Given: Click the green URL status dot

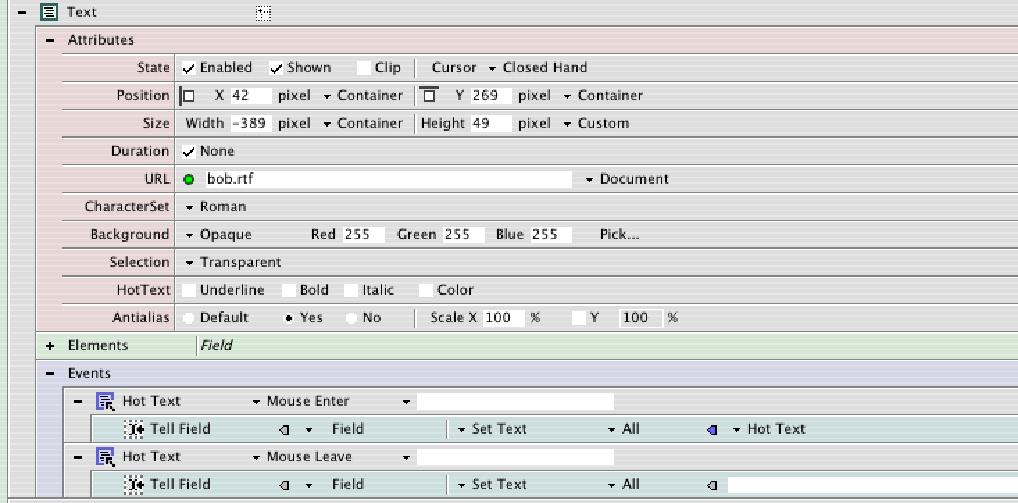Looking at the screenshot, I should point(189,180).
